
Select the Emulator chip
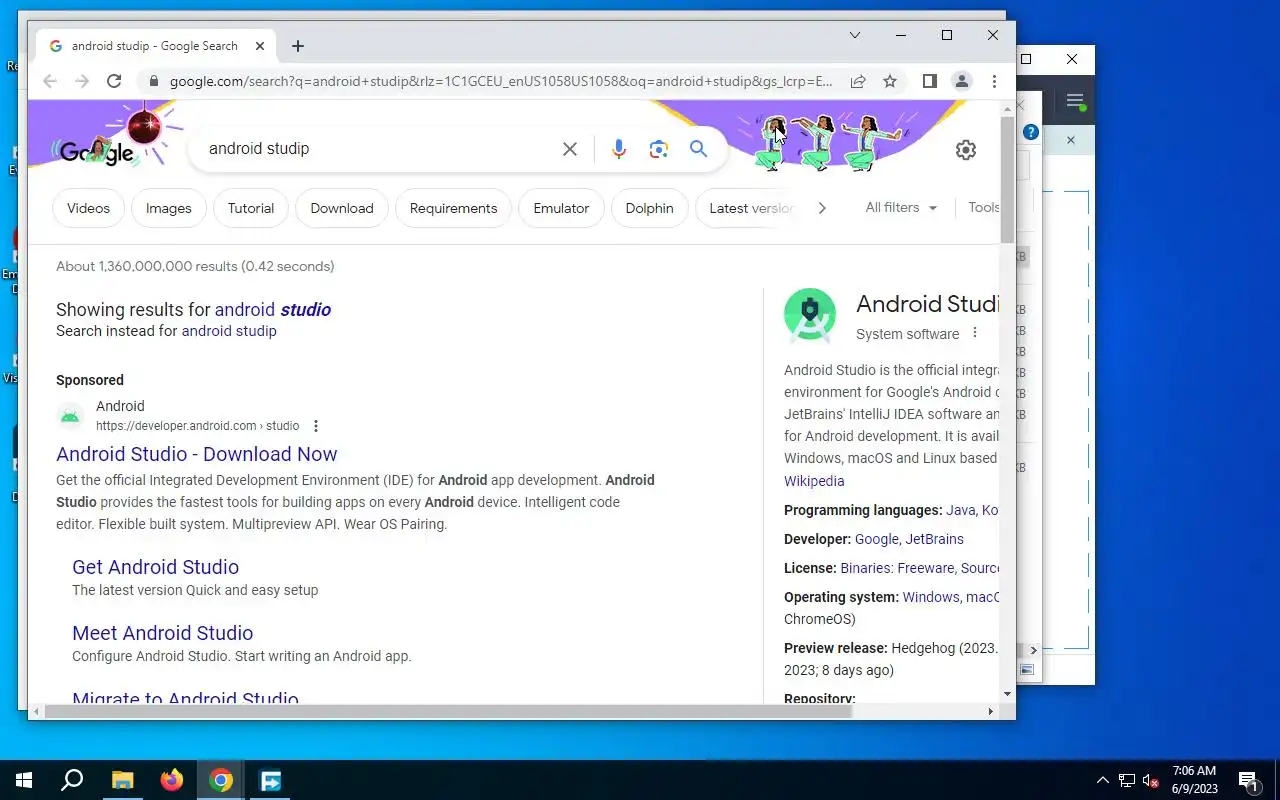[x=561, y=208]
